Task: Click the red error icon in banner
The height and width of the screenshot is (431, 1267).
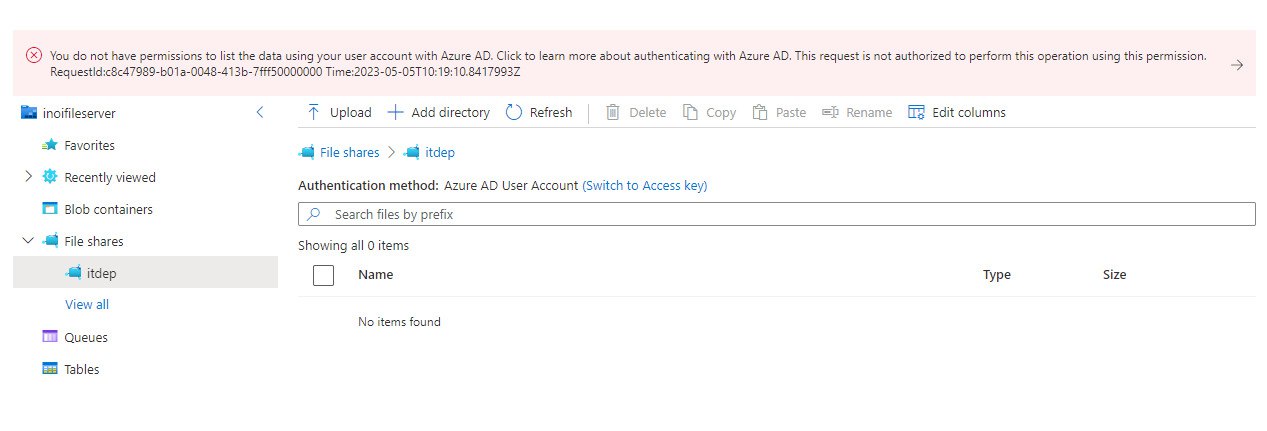Action: [x=33, y=56]
